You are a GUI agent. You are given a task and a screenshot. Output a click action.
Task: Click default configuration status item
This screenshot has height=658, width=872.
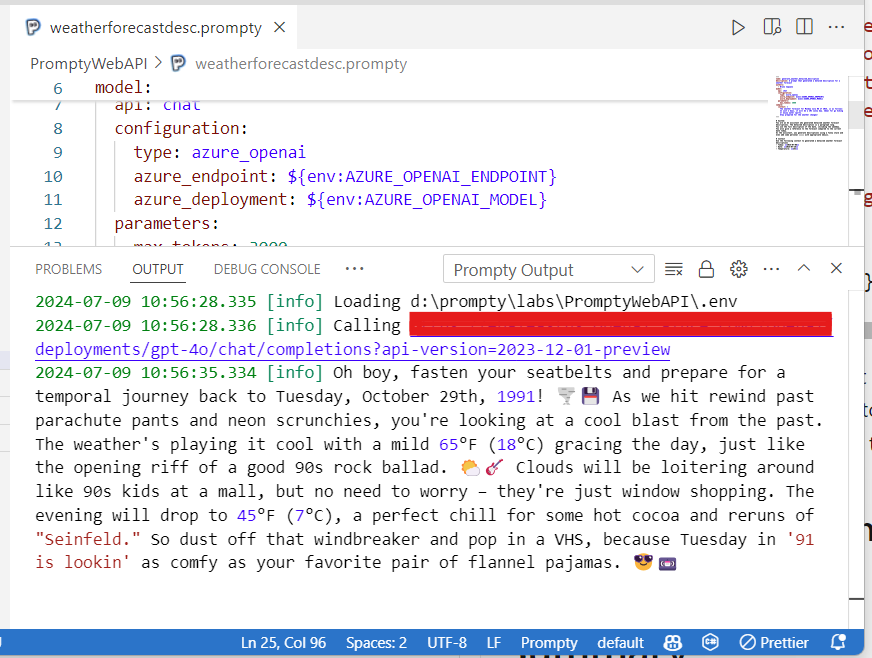pos(620,643)
